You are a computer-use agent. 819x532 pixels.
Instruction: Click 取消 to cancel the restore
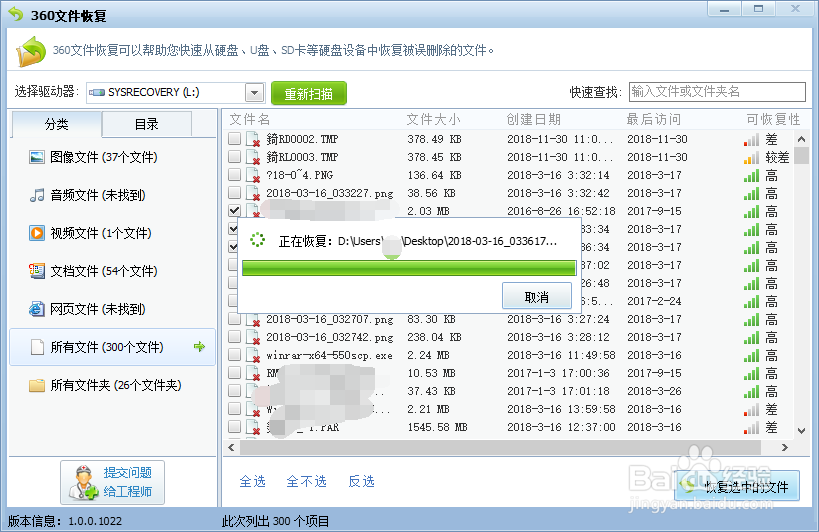click(x=536, y=297)
